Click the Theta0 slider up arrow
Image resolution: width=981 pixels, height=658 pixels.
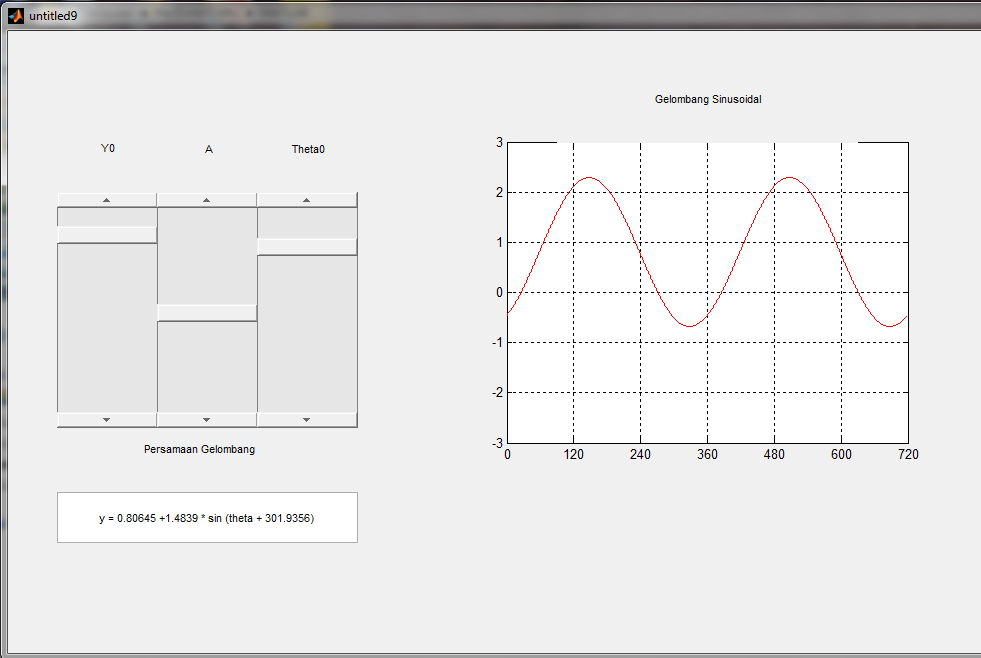click(306, 199)
